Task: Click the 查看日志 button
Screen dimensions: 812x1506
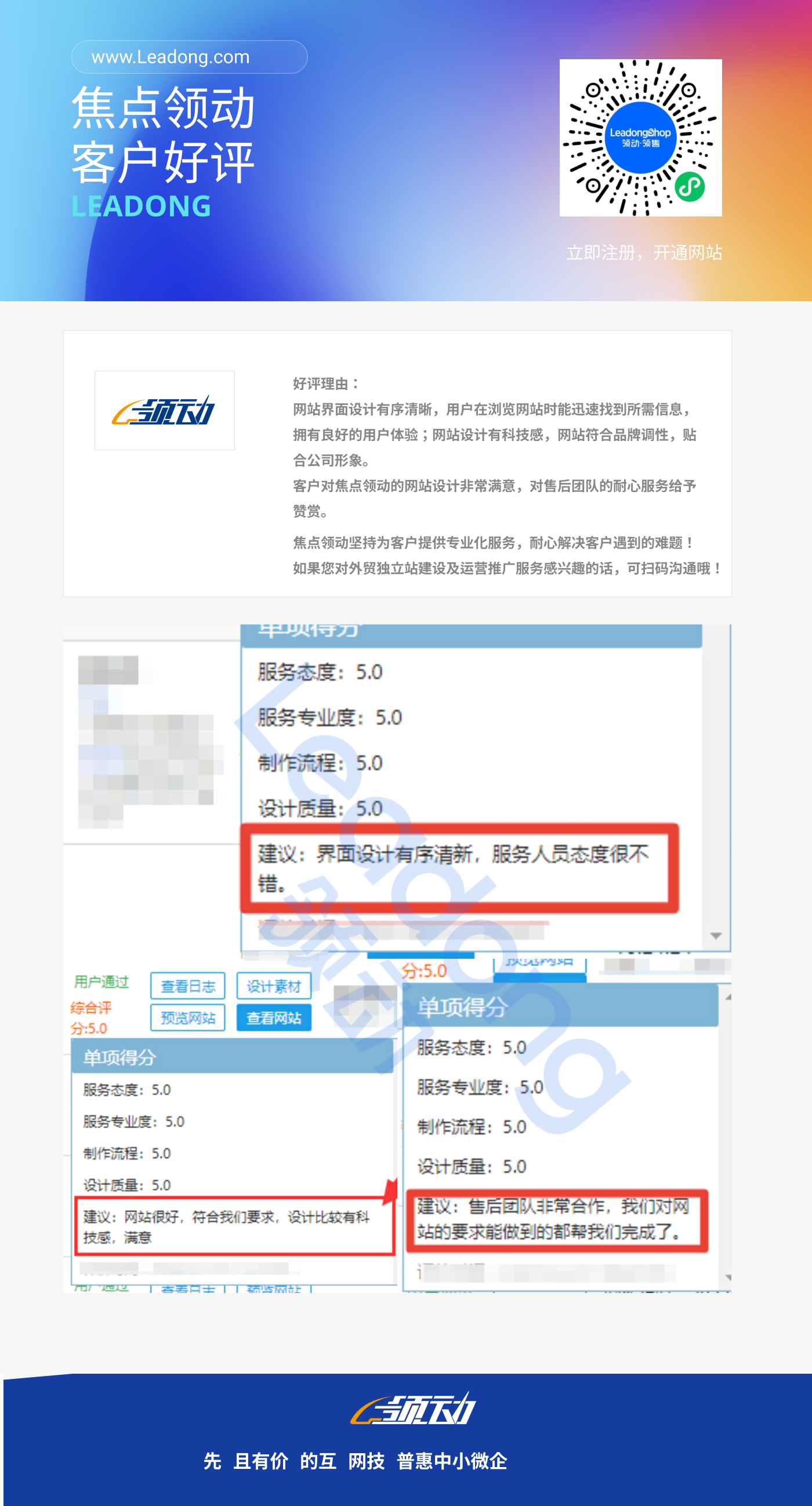Action: pos(188,986)
